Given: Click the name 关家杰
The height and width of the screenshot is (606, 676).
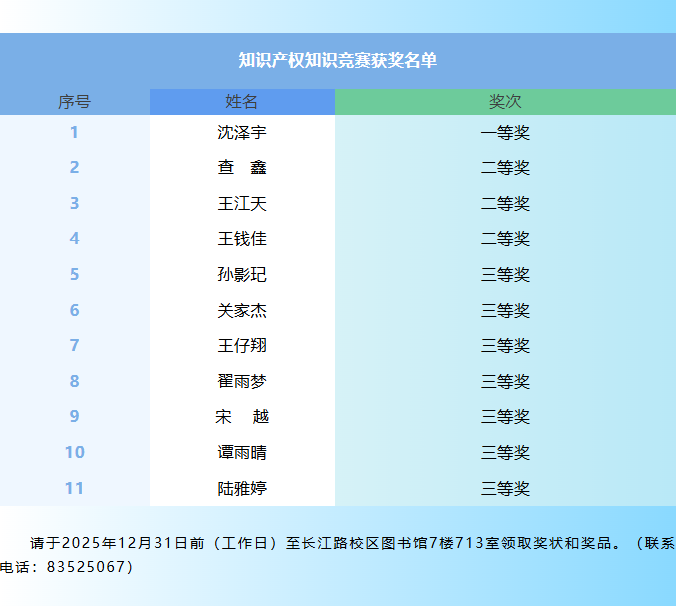Looking at the screenshot, I should pyautogui.click(x=242, y=311).
